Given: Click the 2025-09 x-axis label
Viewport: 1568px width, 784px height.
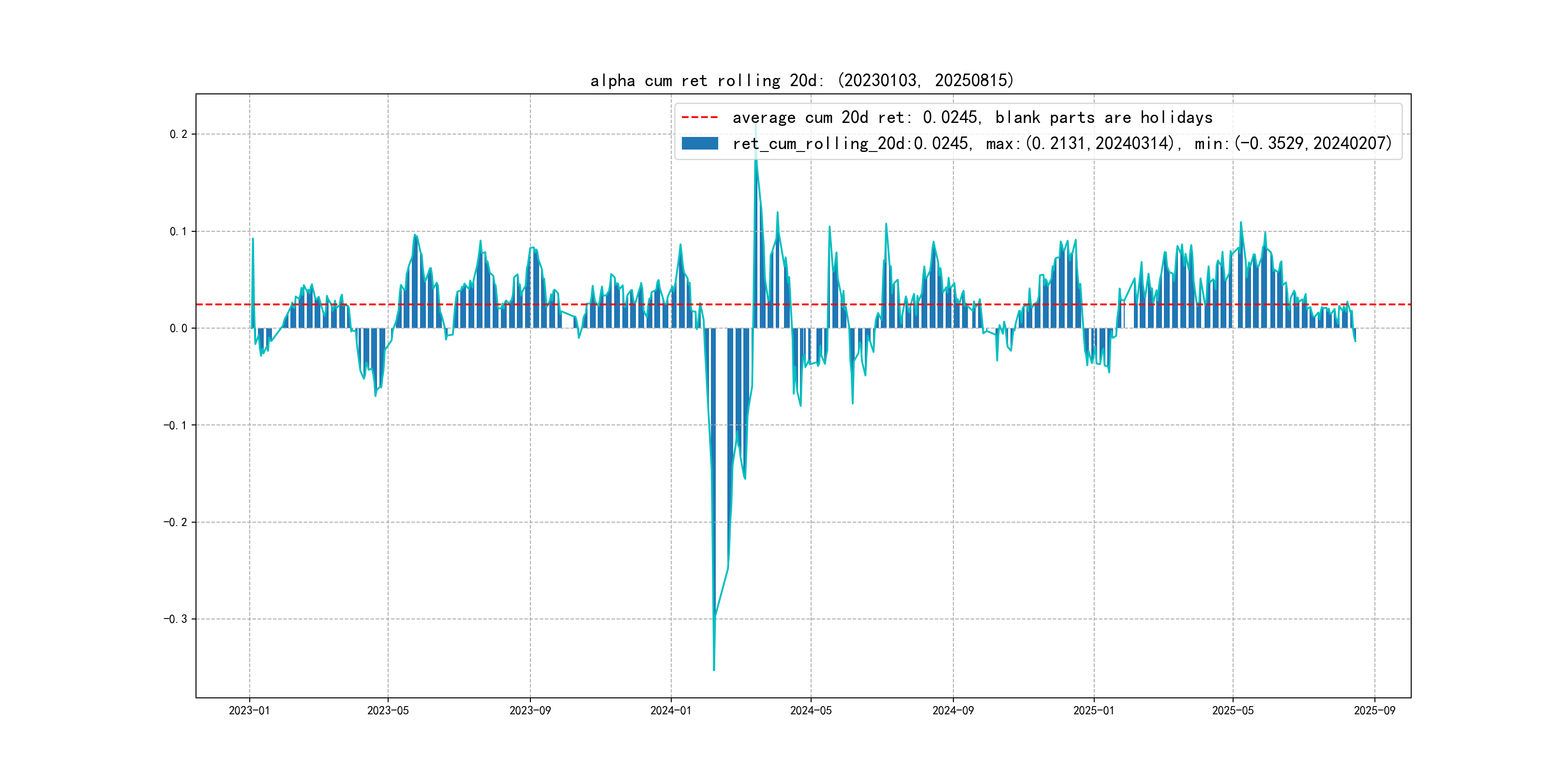Looking at the screenshot, I should tap(1374, 710).
